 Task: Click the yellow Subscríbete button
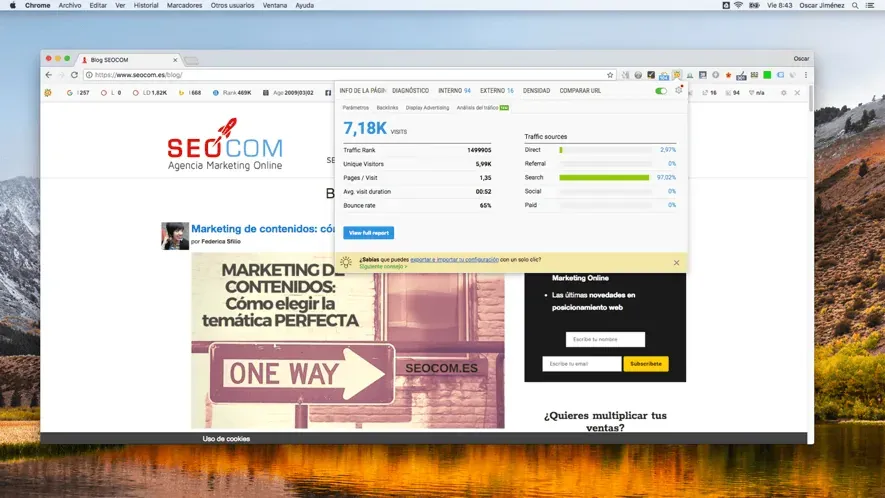coord(646,364)
